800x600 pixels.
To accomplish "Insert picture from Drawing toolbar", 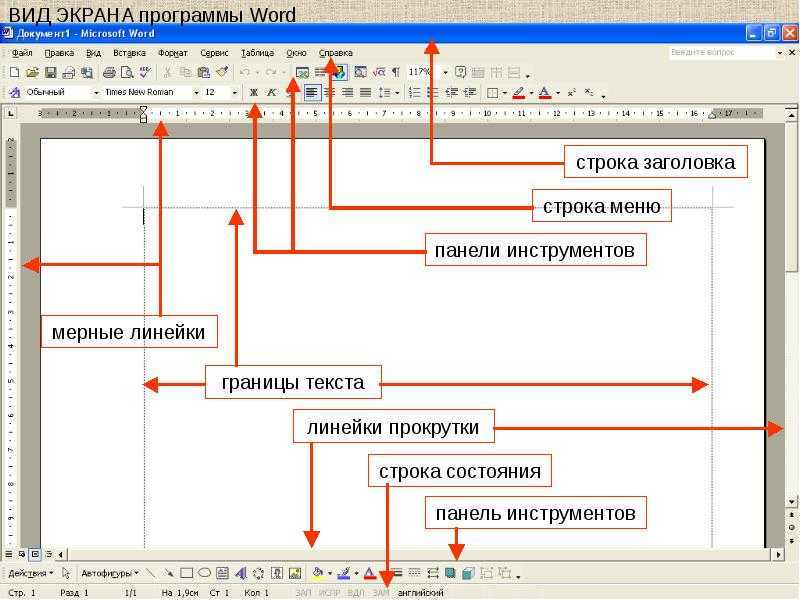I will (295, 573).
